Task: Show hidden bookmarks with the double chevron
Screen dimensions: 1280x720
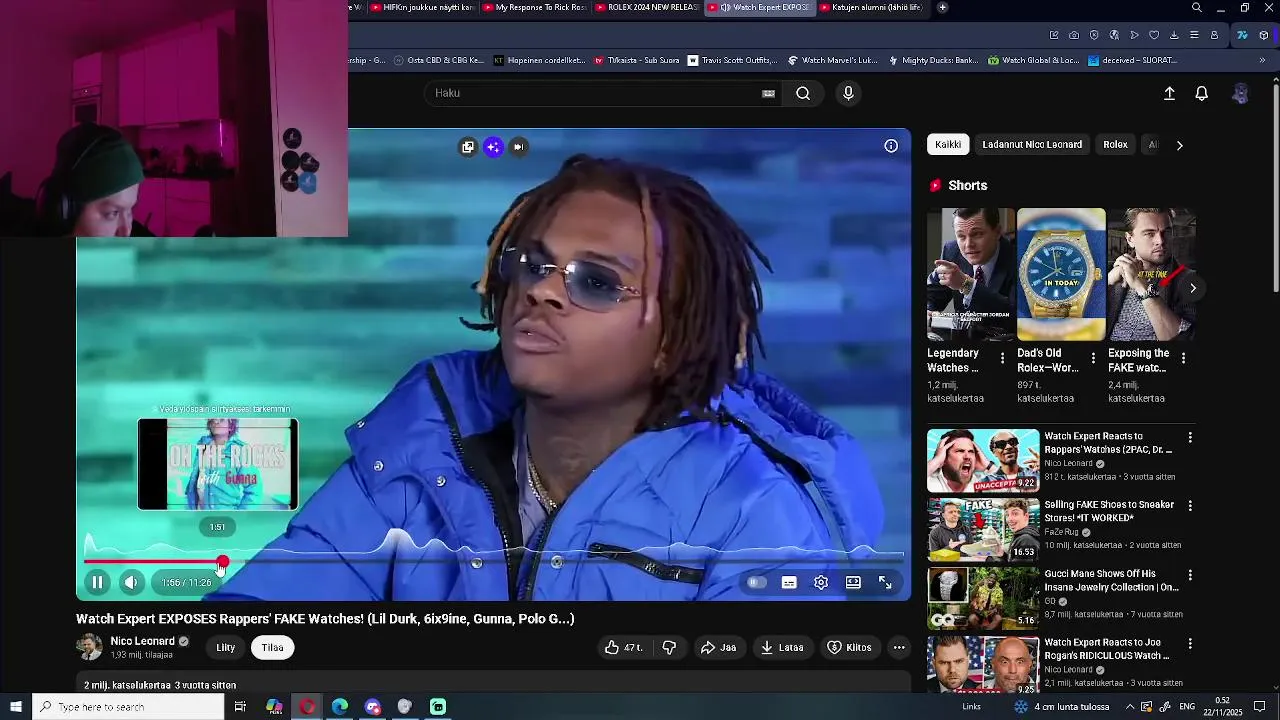Action: [1262, 60]
